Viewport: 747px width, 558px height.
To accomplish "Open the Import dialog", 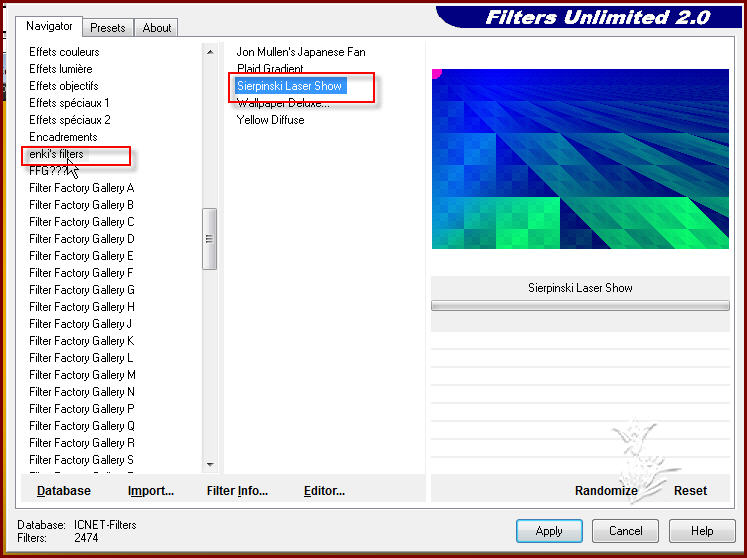I will coord(151,491).
